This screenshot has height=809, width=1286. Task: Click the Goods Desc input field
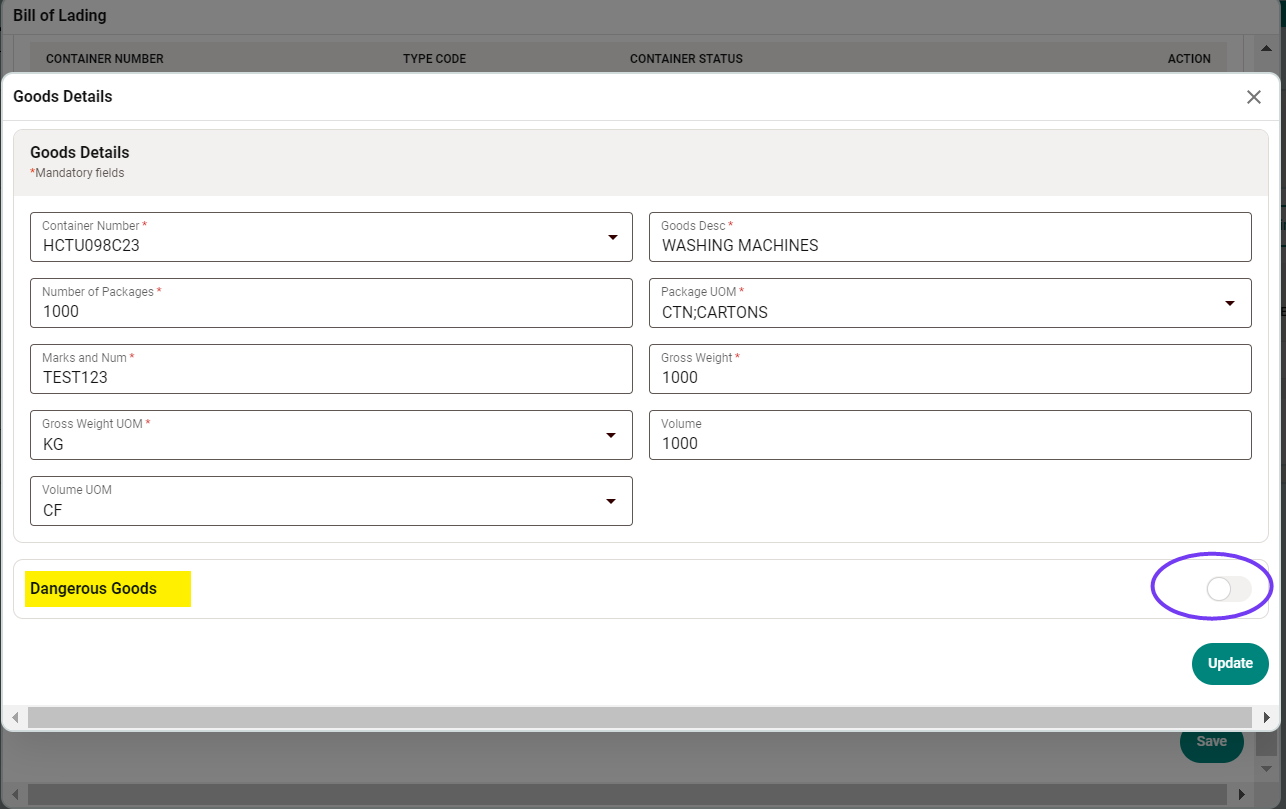950,245
